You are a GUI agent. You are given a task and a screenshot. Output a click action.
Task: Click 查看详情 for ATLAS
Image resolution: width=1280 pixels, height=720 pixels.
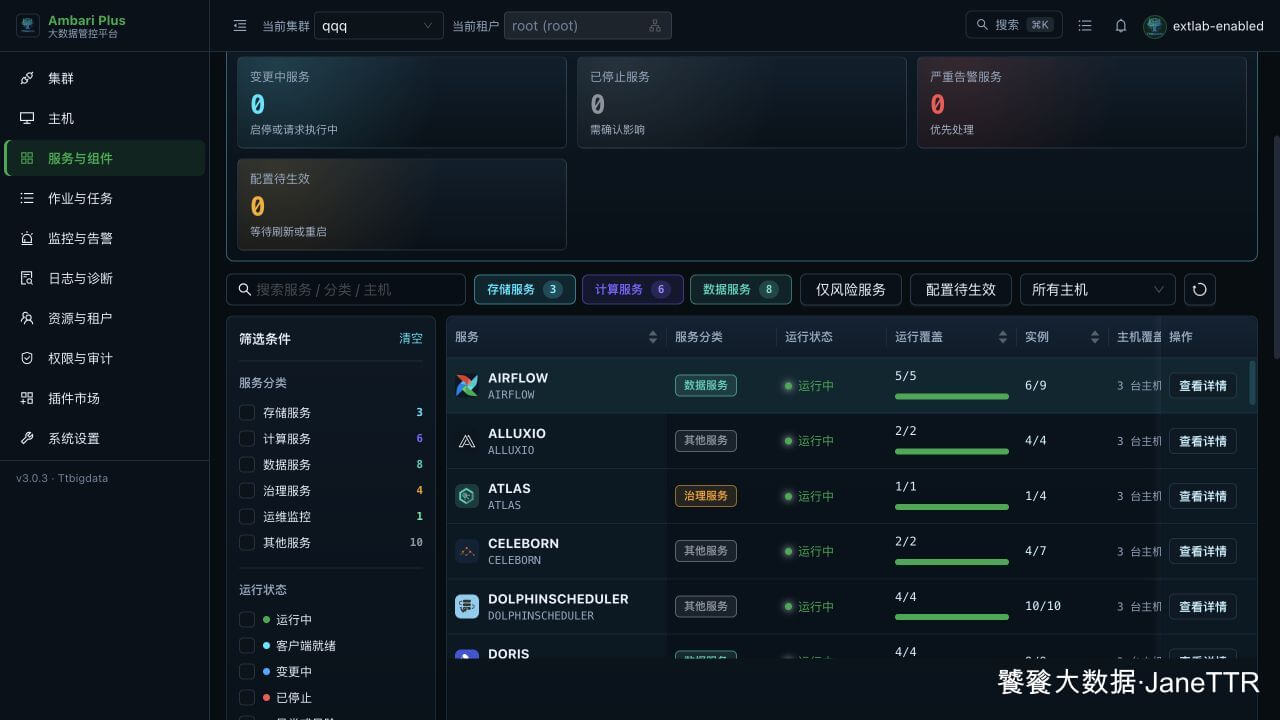coord(1203,496)
